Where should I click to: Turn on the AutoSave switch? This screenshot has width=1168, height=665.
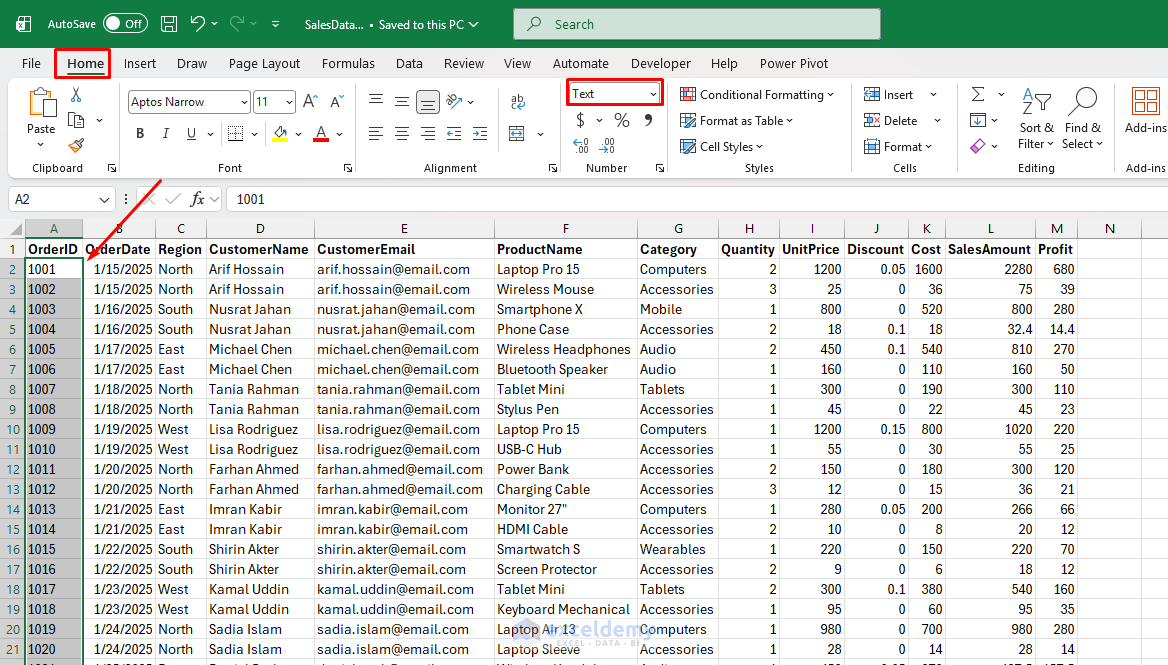point(124,24)
